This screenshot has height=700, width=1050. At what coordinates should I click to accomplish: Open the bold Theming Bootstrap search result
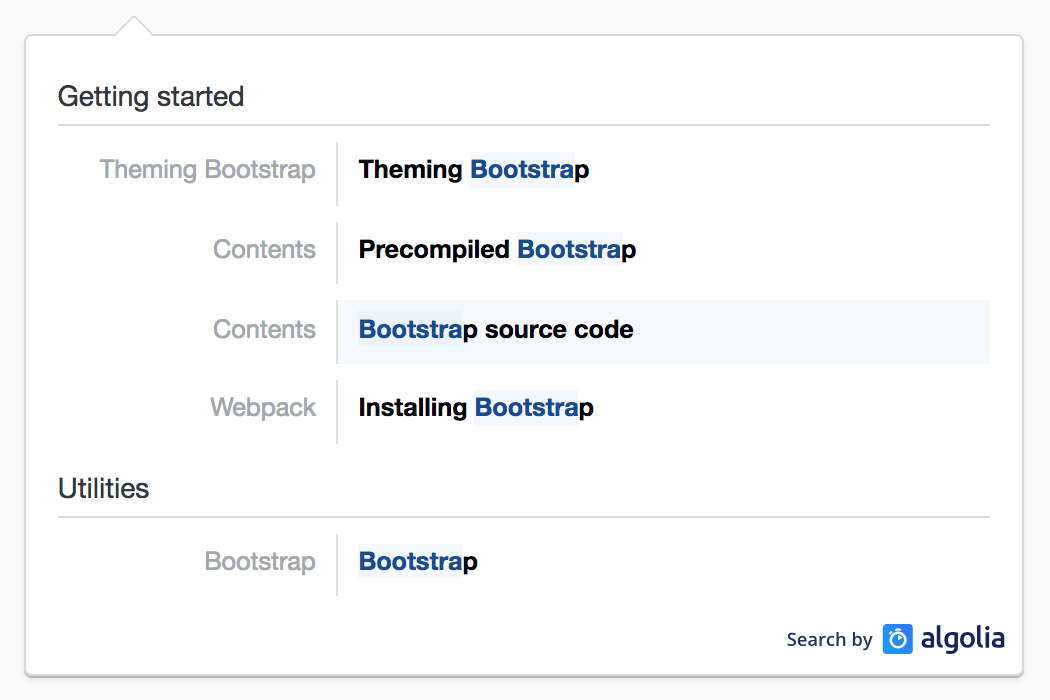[474, 170]
